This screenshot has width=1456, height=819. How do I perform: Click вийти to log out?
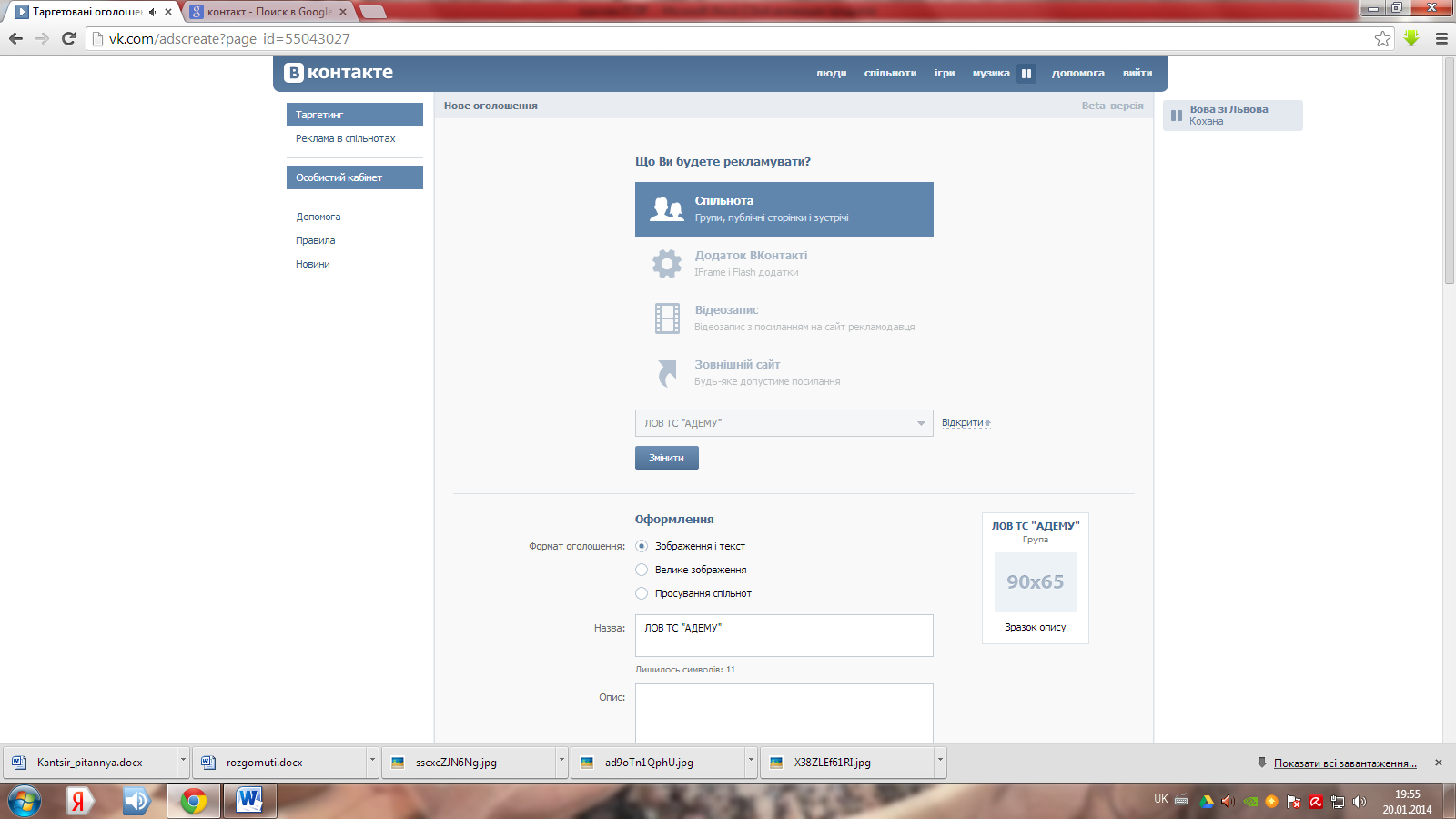[1137, 73]
